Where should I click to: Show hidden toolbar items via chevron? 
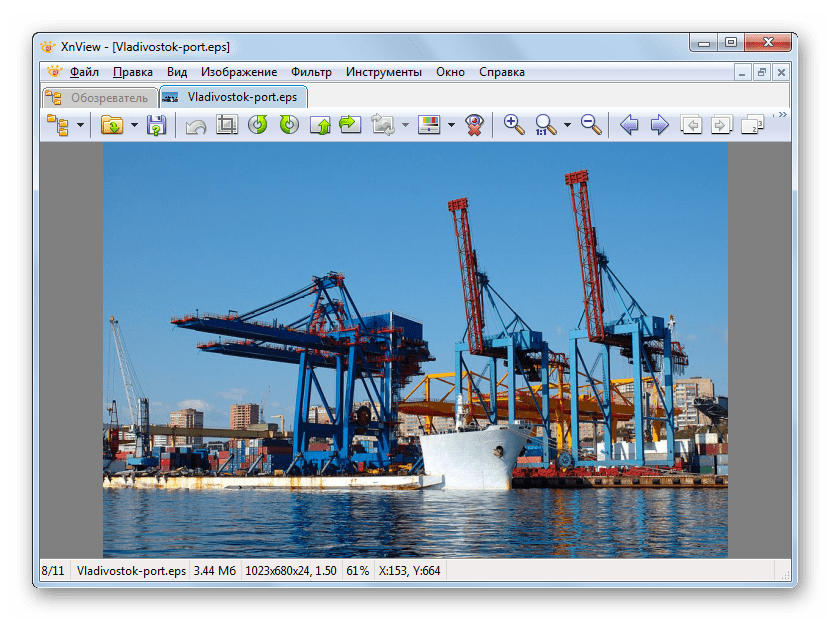[x=782, y=115]
